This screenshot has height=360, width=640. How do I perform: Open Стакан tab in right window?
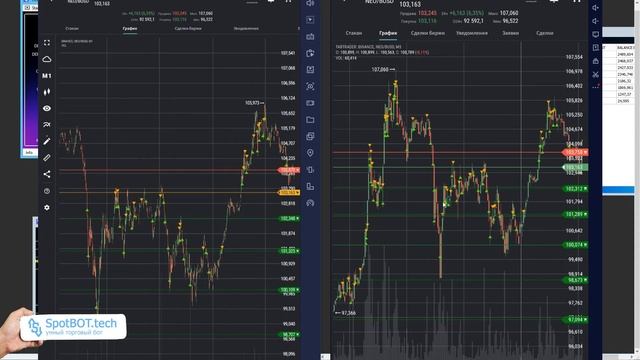pyautogui.click(x=354, y=33)
